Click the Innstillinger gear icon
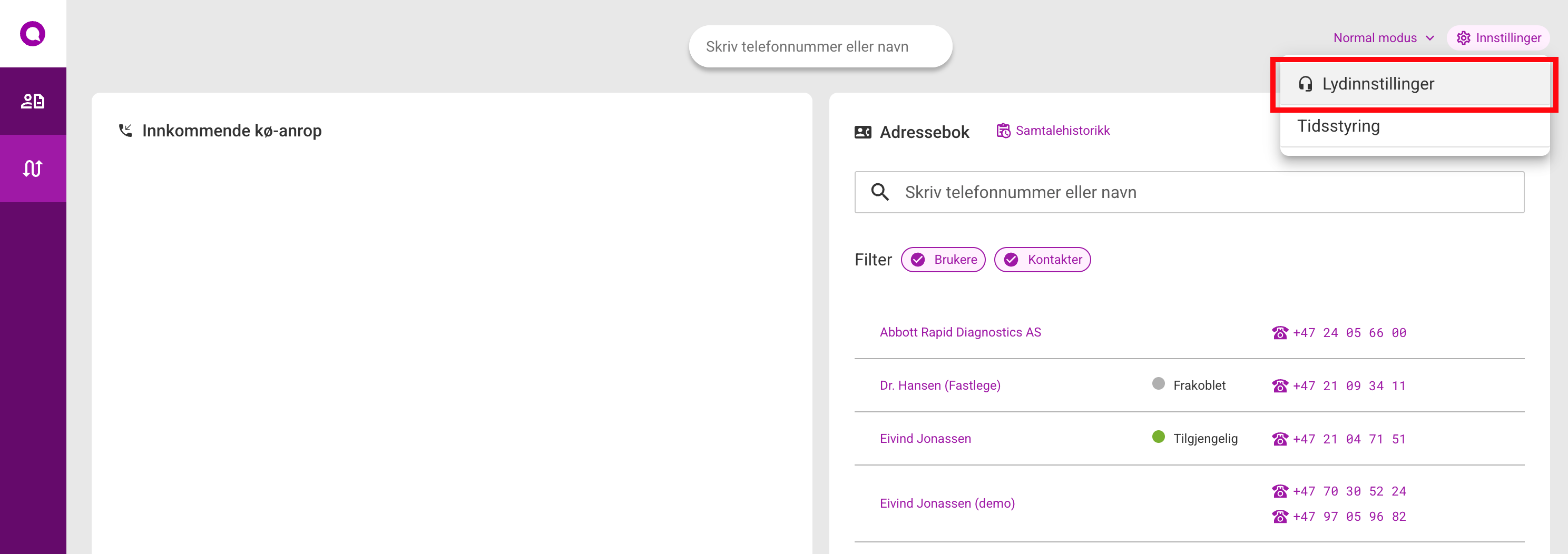The width and height of the screenshot is (1568, 554). click(x=1463, y=38)
